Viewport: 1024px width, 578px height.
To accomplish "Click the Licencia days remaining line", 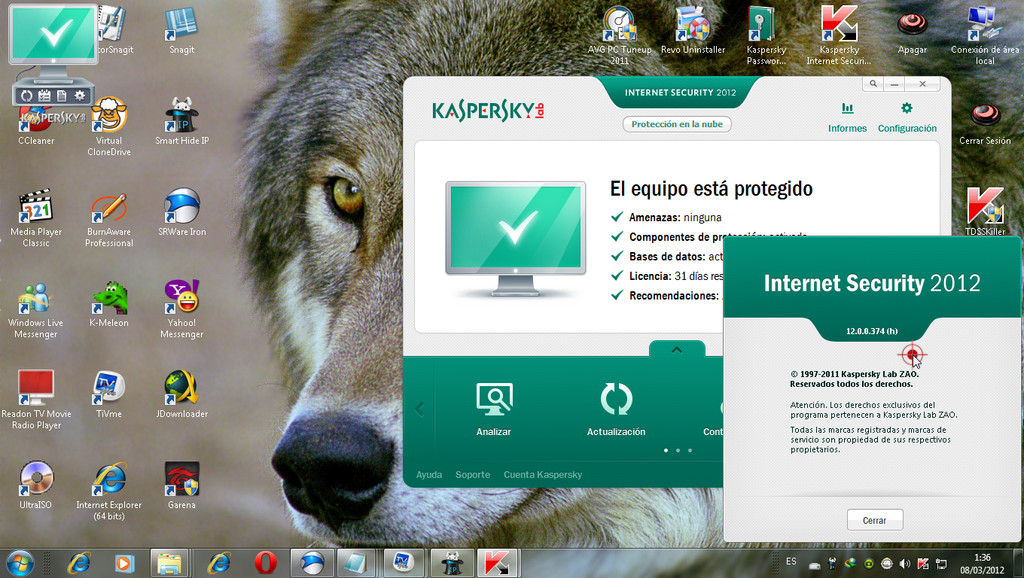I will pyautogui.click(x=667, y=276).
